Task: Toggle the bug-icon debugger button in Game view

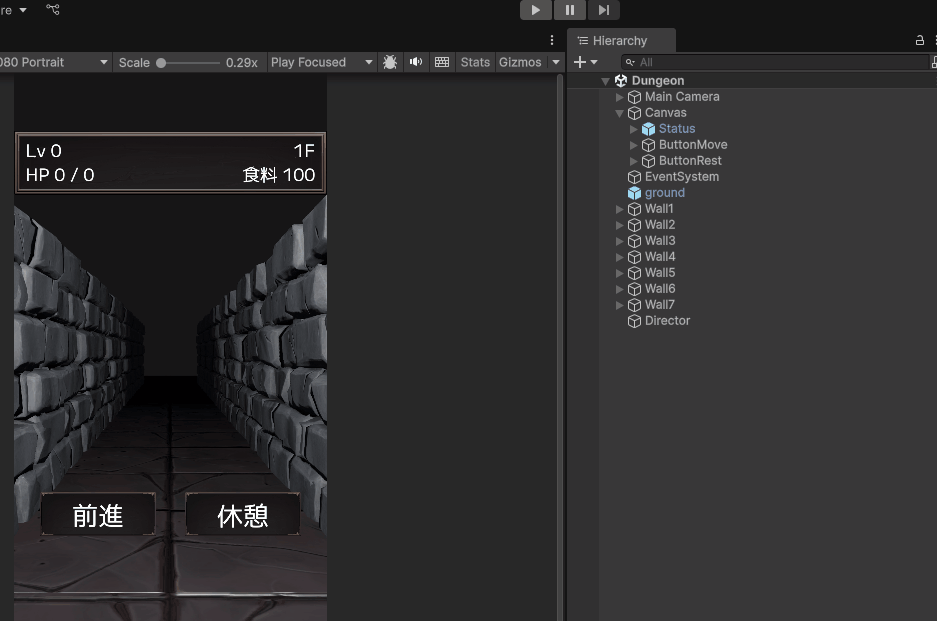Action: point(390,62)
